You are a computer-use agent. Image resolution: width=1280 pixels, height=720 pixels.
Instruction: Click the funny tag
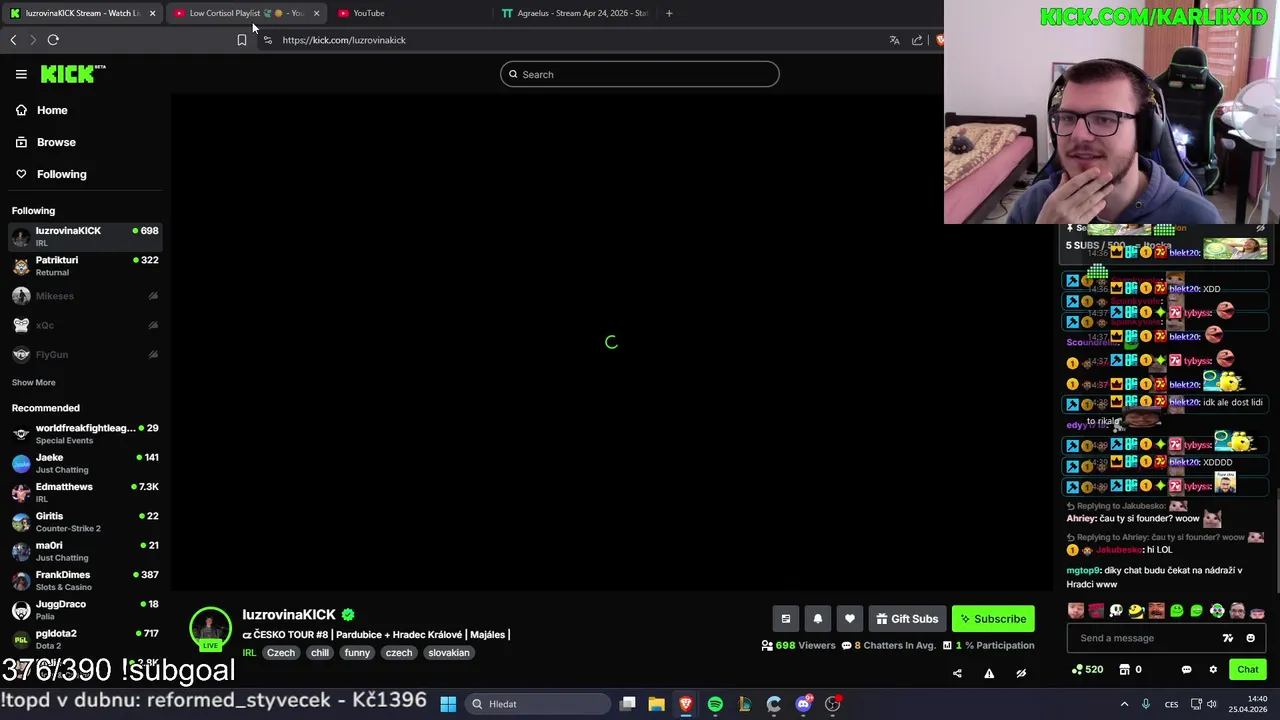coord(357,653)
